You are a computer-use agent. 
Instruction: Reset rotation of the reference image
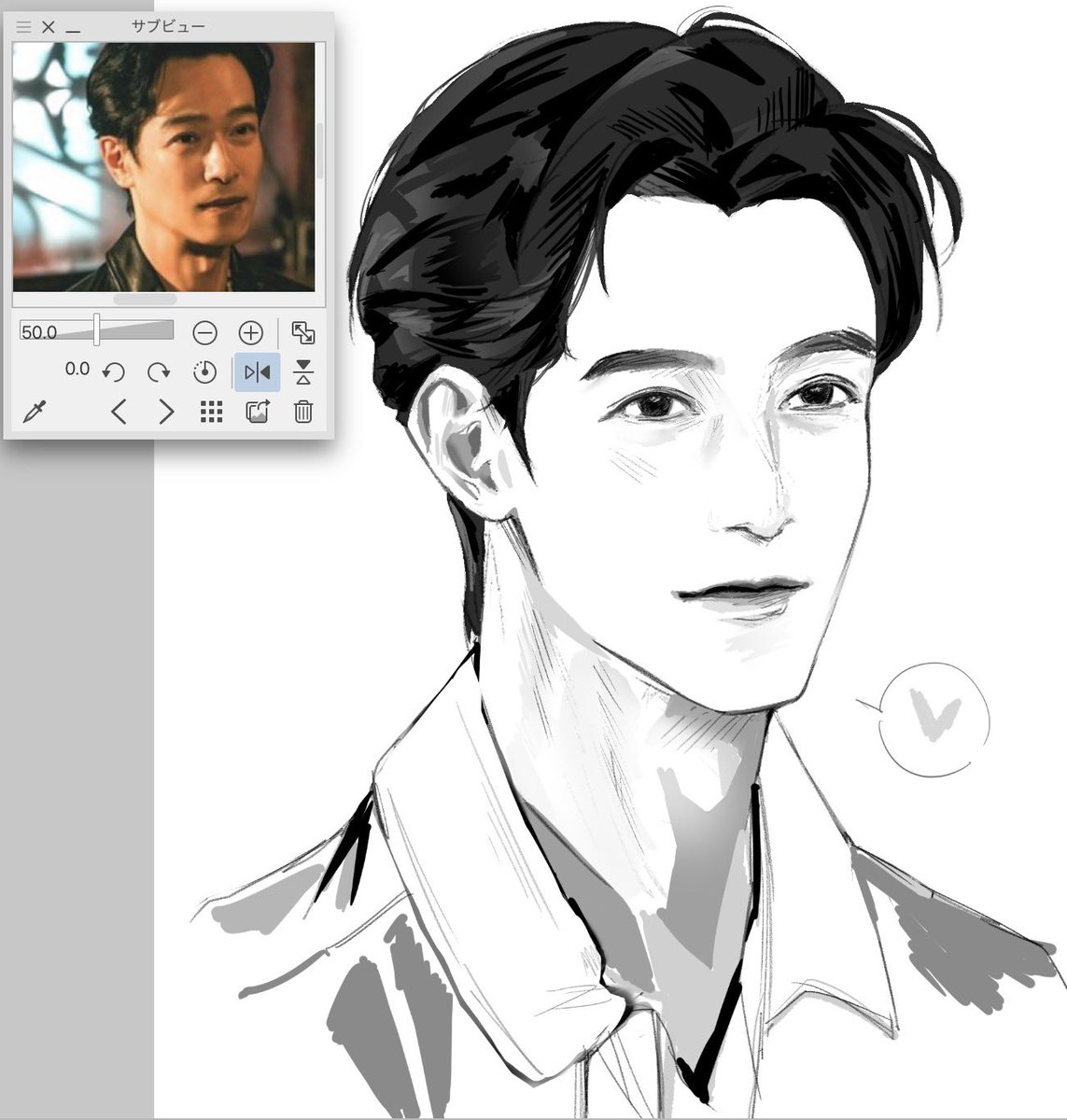pos(204,372)
